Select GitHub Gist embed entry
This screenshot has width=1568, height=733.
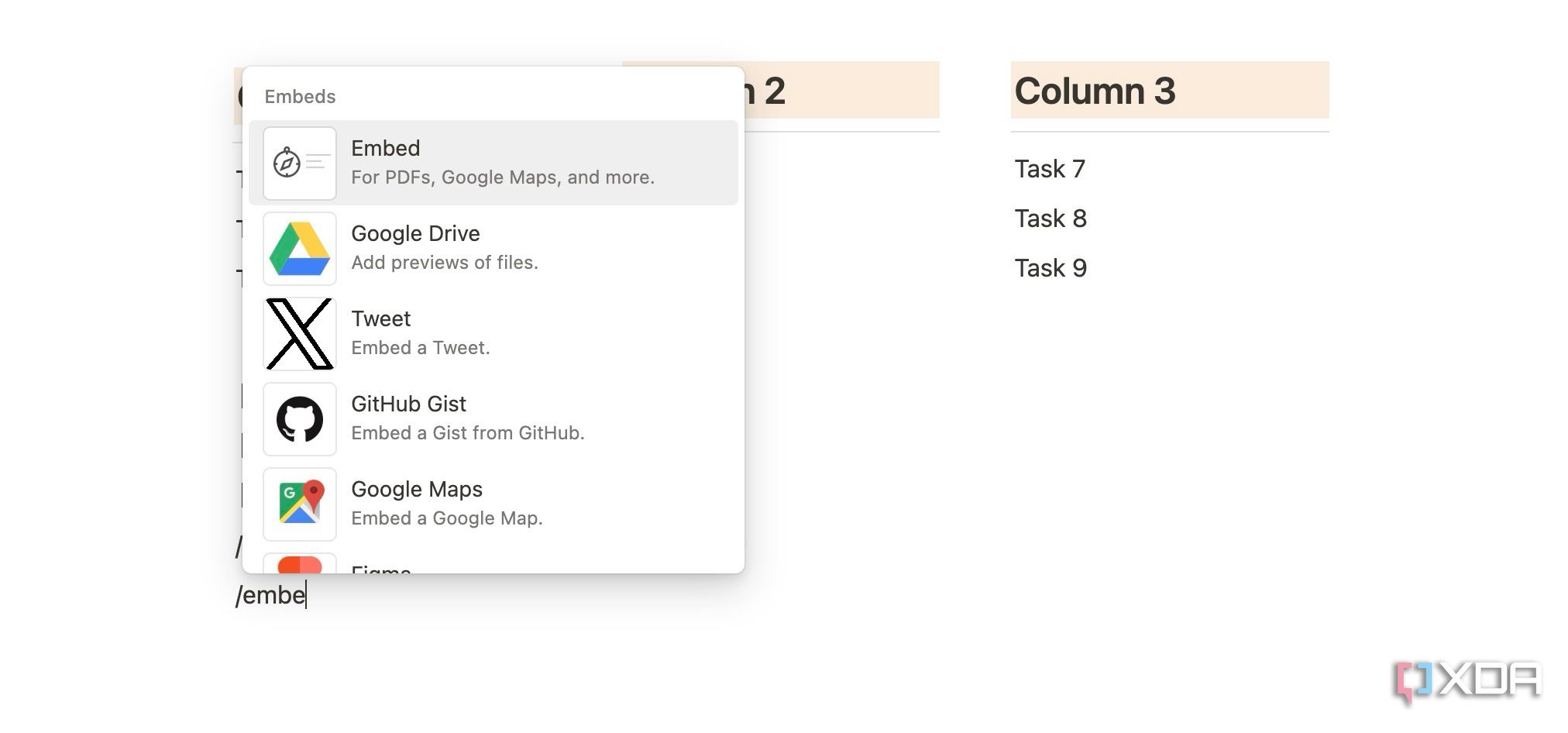pos(493,418)
